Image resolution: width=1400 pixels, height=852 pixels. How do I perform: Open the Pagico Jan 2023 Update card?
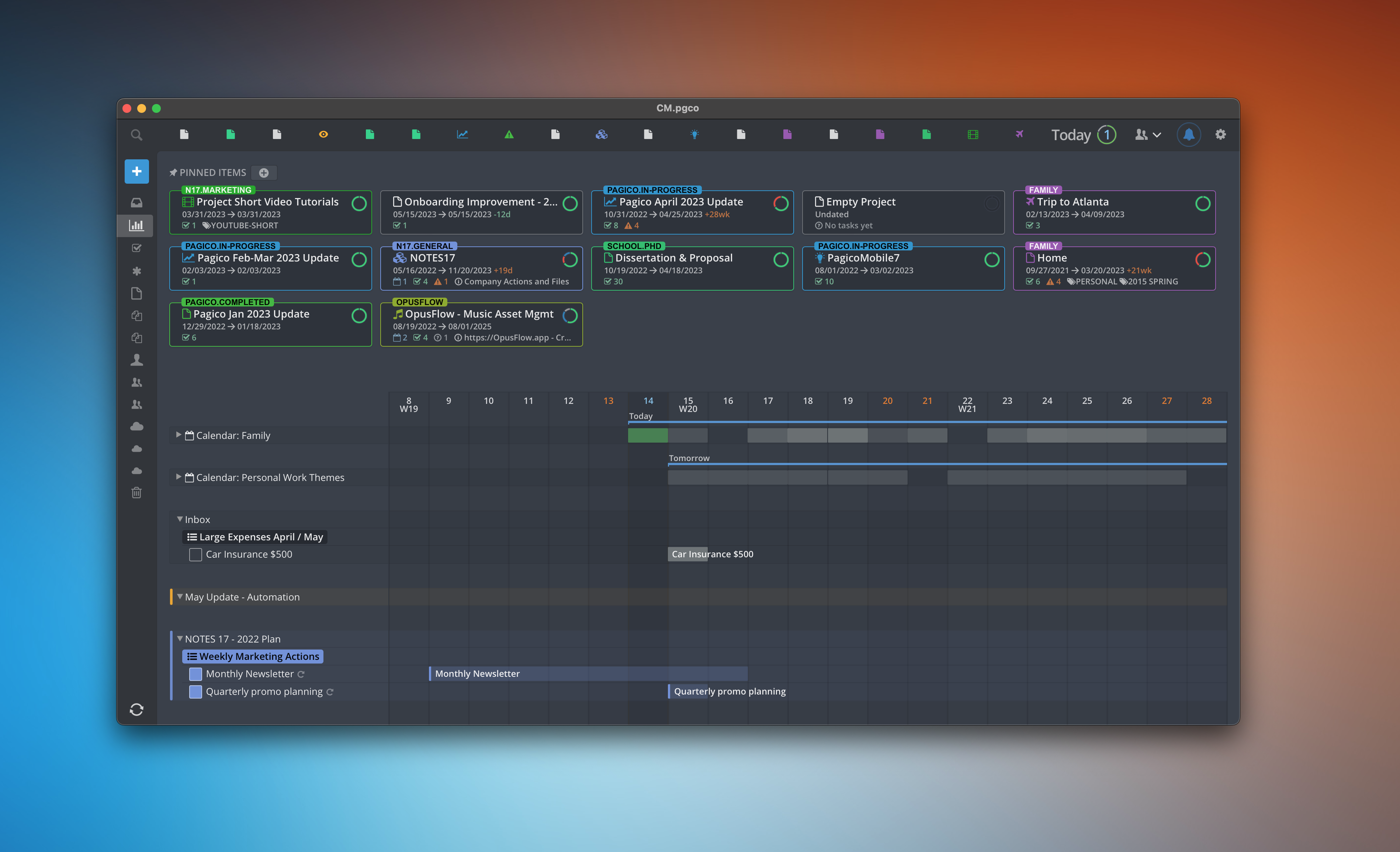pyautogui.click(x=270, y=324)
